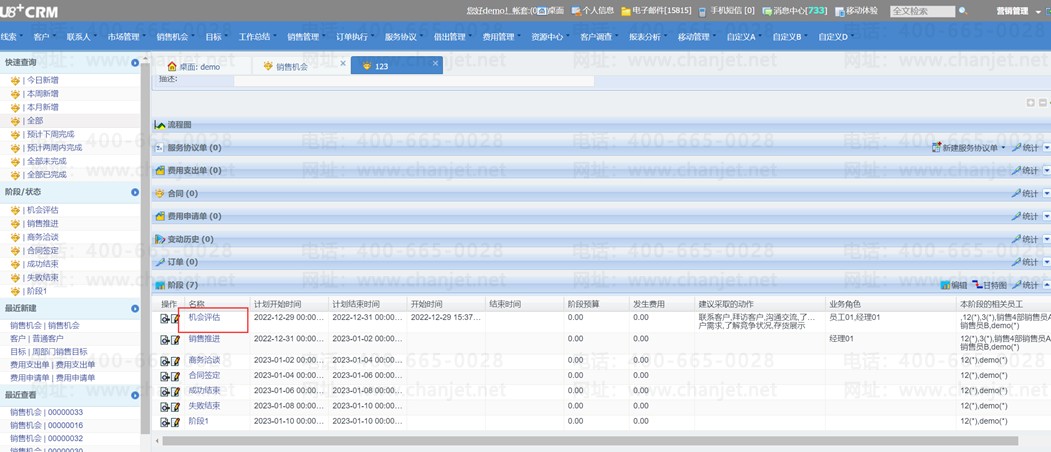Viewport: 1051px width, 452px height.
Task: Expand 营销管理 dropdown at top right
Action: coord(1037,11)
